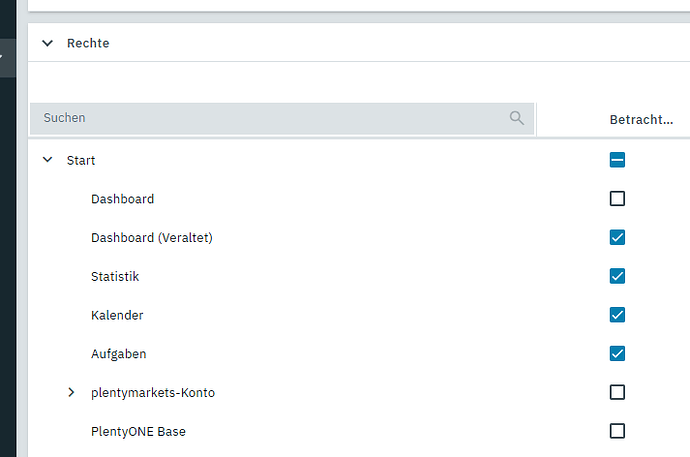Select the Start row label

pyautogui.click(x=81, y=161)
